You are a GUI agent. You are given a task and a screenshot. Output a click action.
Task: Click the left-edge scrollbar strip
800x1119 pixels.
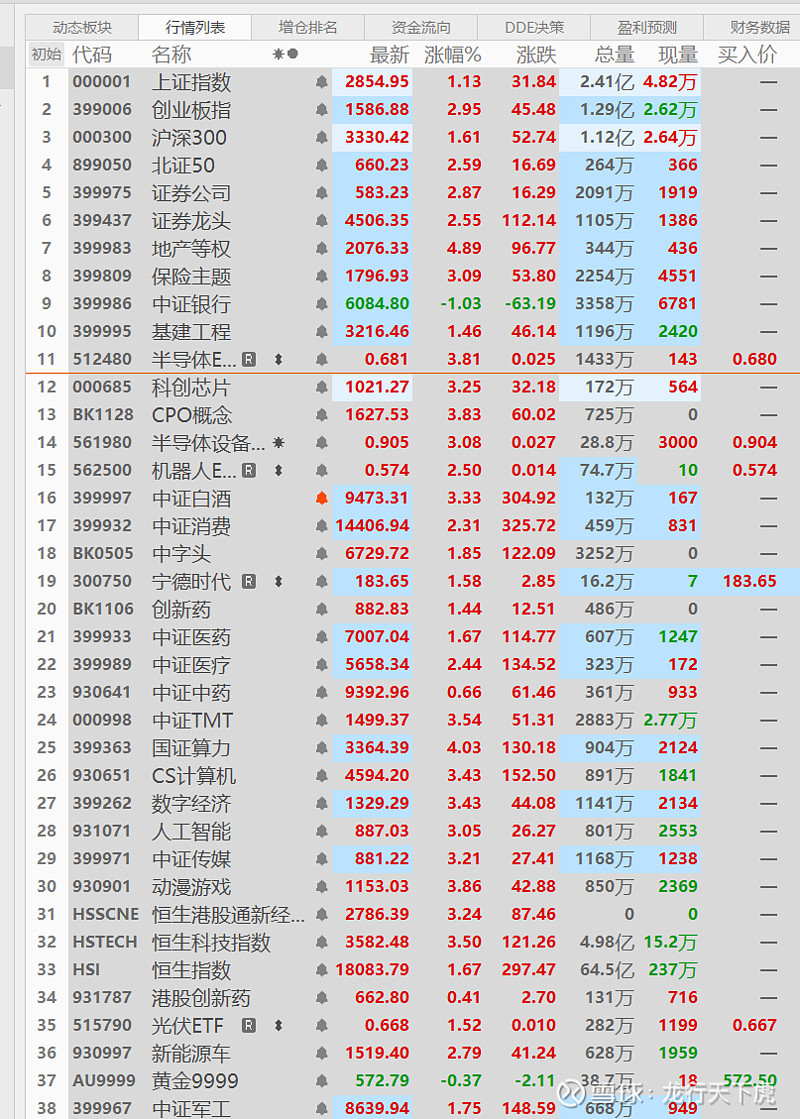tap(5, 400)
